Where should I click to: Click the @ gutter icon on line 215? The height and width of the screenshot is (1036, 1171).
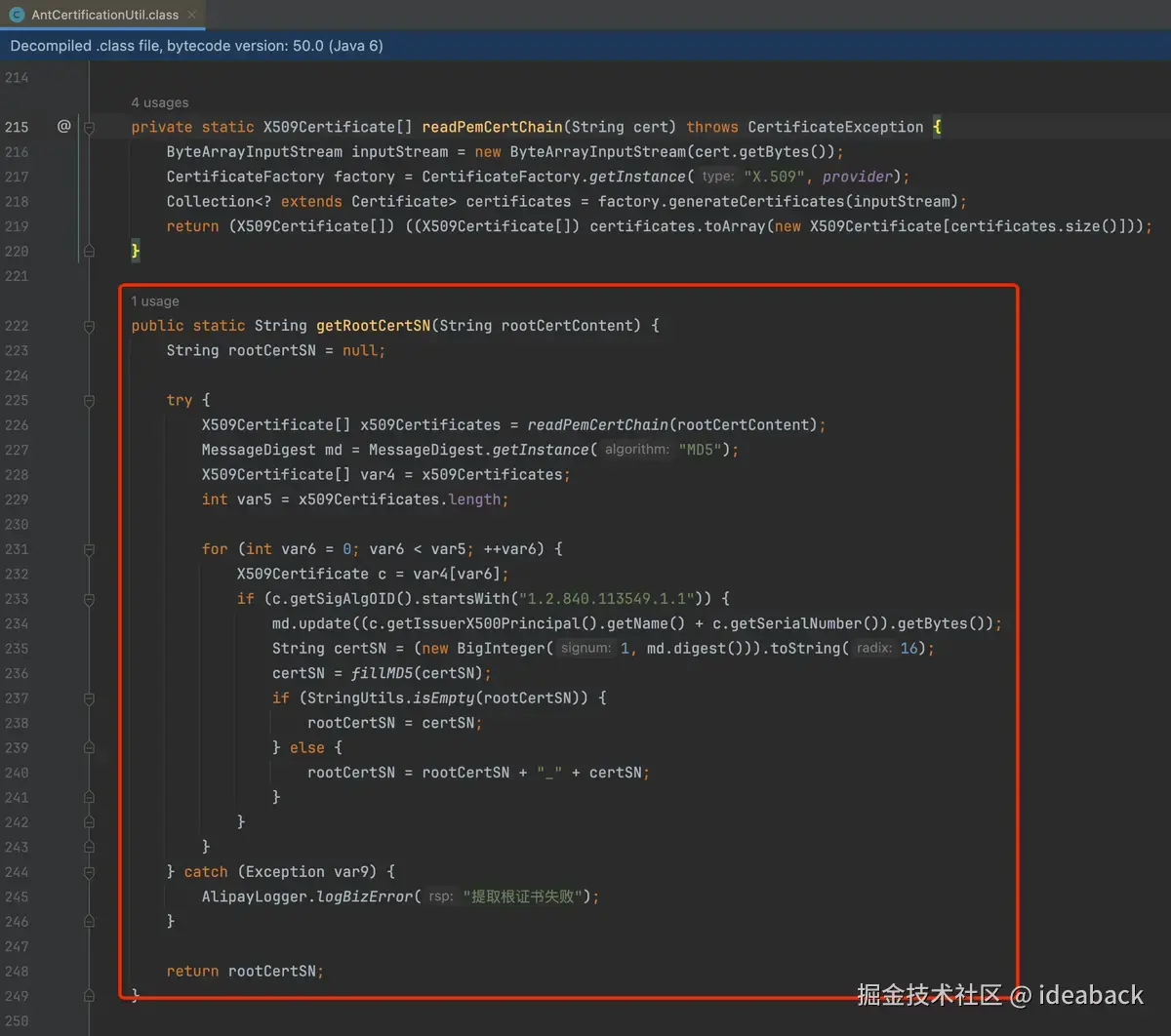[63, 127]
